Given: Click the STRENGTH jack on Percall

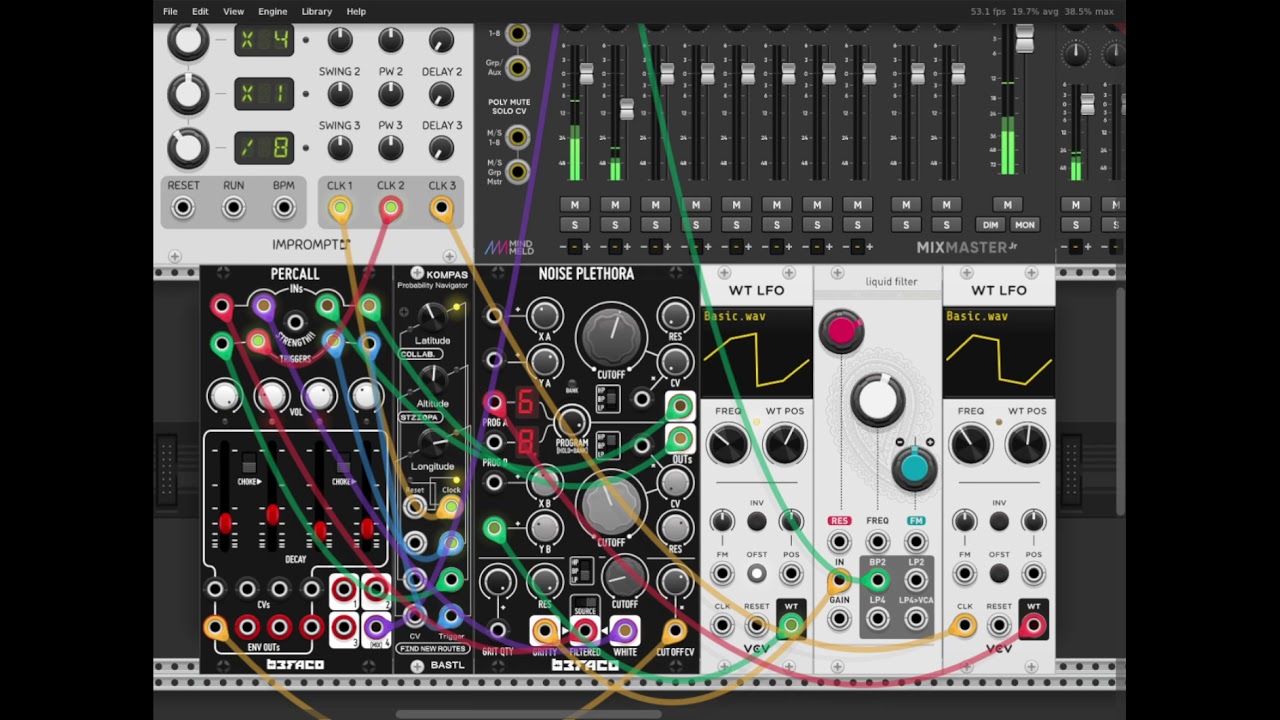Looking at the screenshot, I should pos(295,322).
